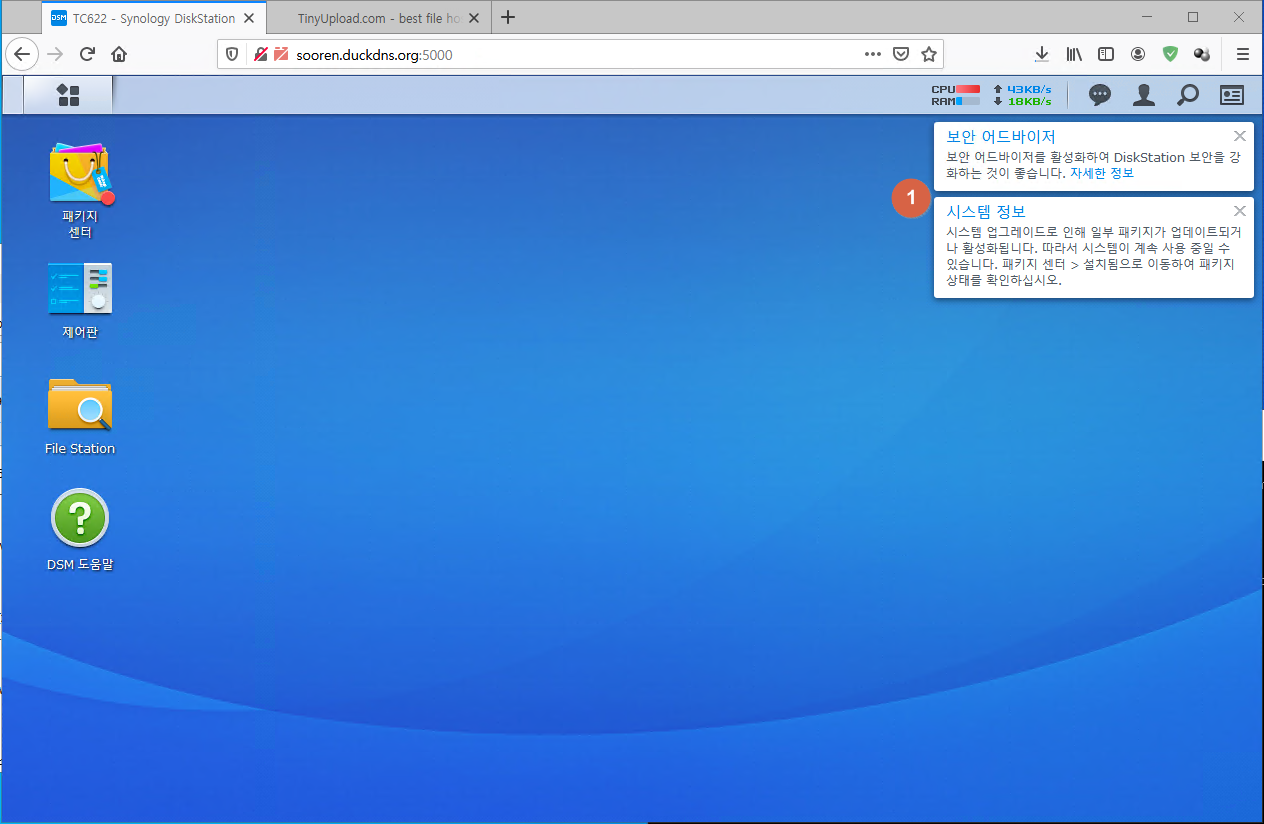This screenshot has height=824, width=1264.
Task: Open the Firefox account icon
Action: click(1138, 54)
